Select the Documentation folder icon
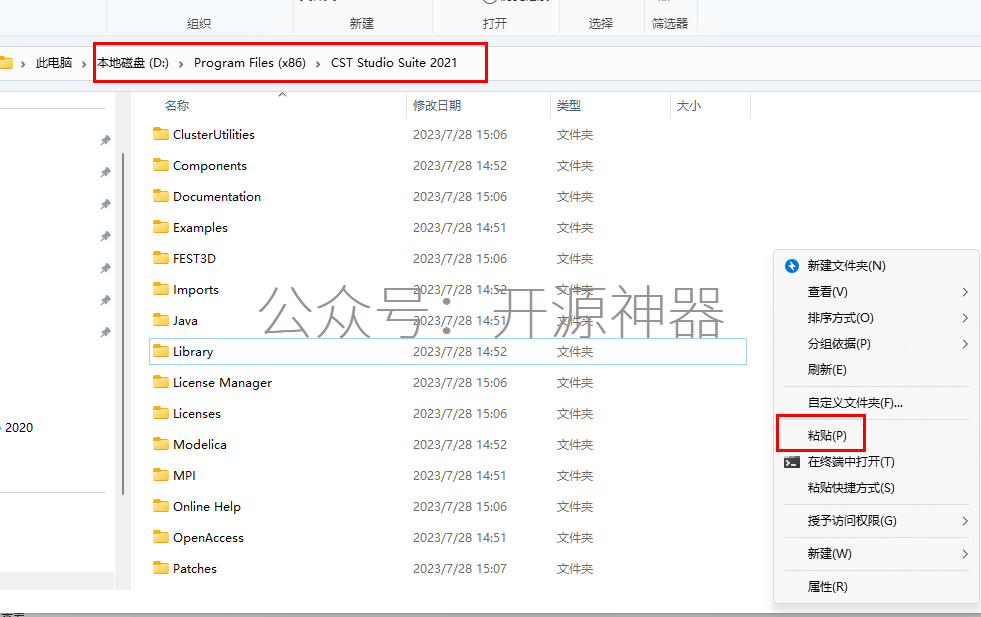Image resolution: width=981 pixels, height=617 pixels. [161, 196]
